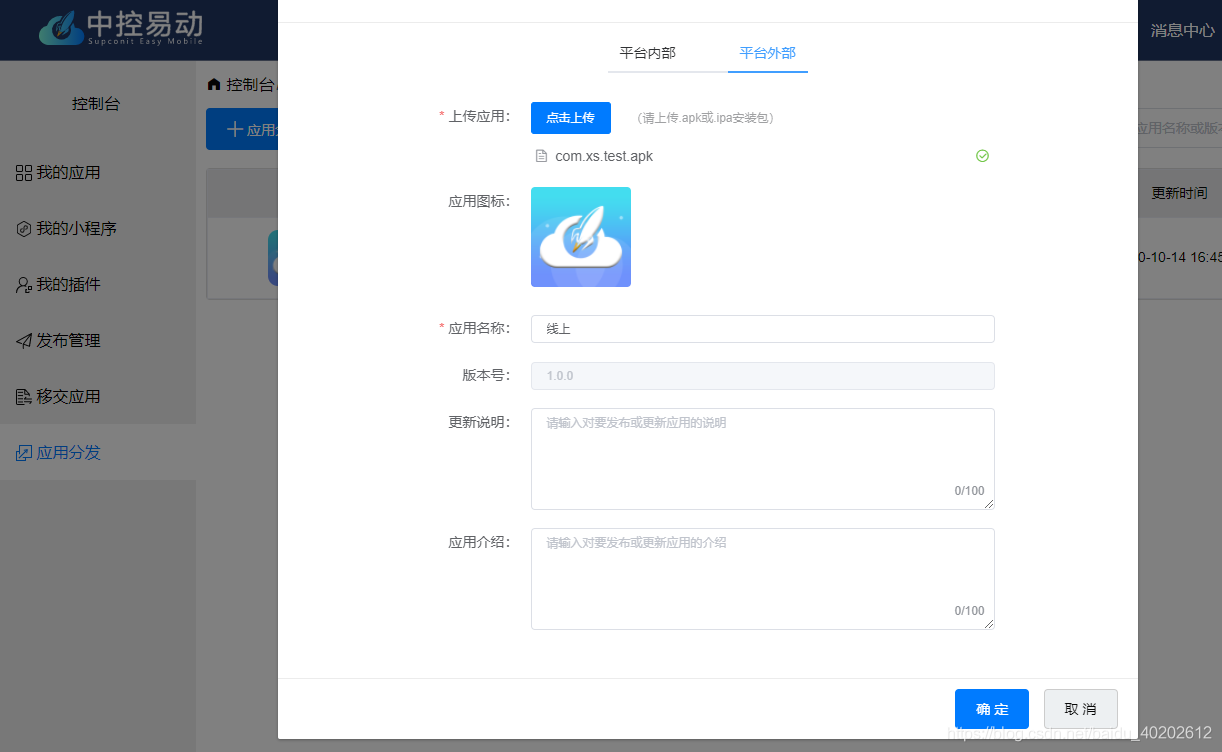Open 应用分发 in sidebar
1222x752 pixels.
tap(98, 453)
